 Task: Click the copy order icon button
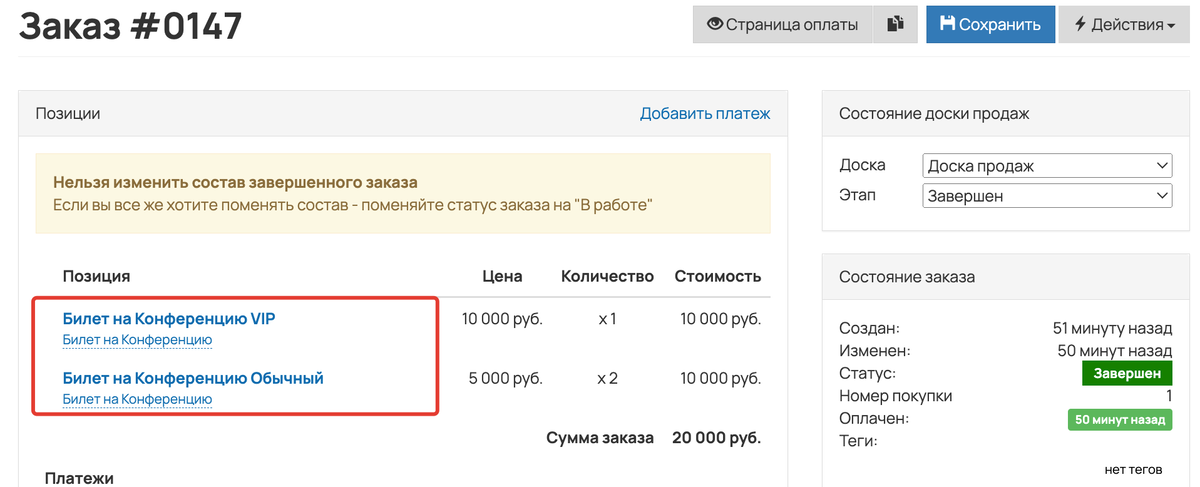[896, 25]
